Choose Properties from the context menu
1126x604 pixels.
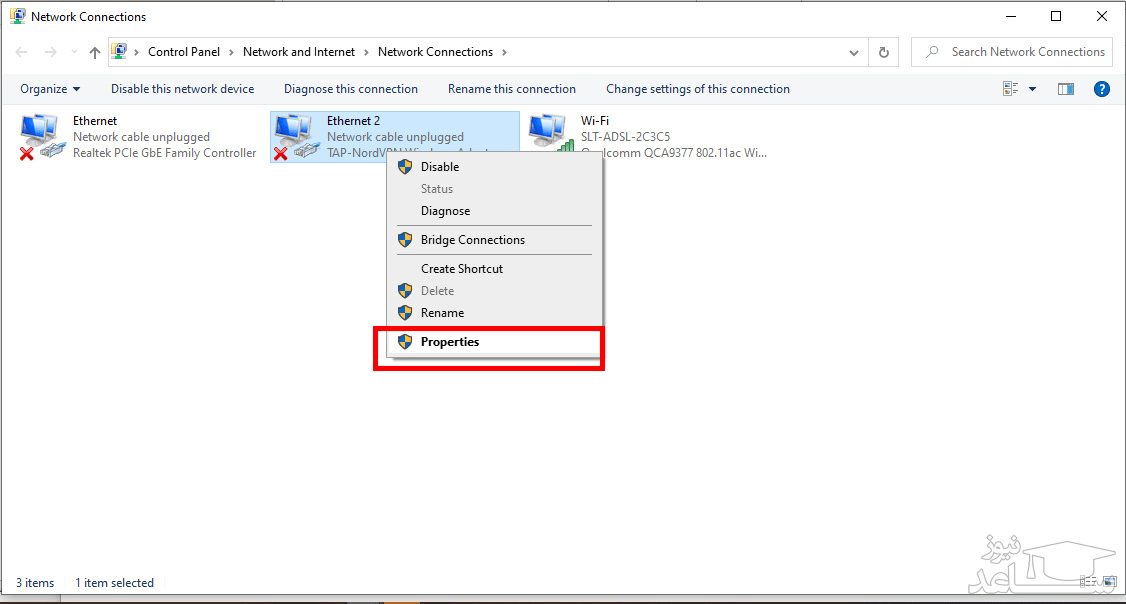449,342
